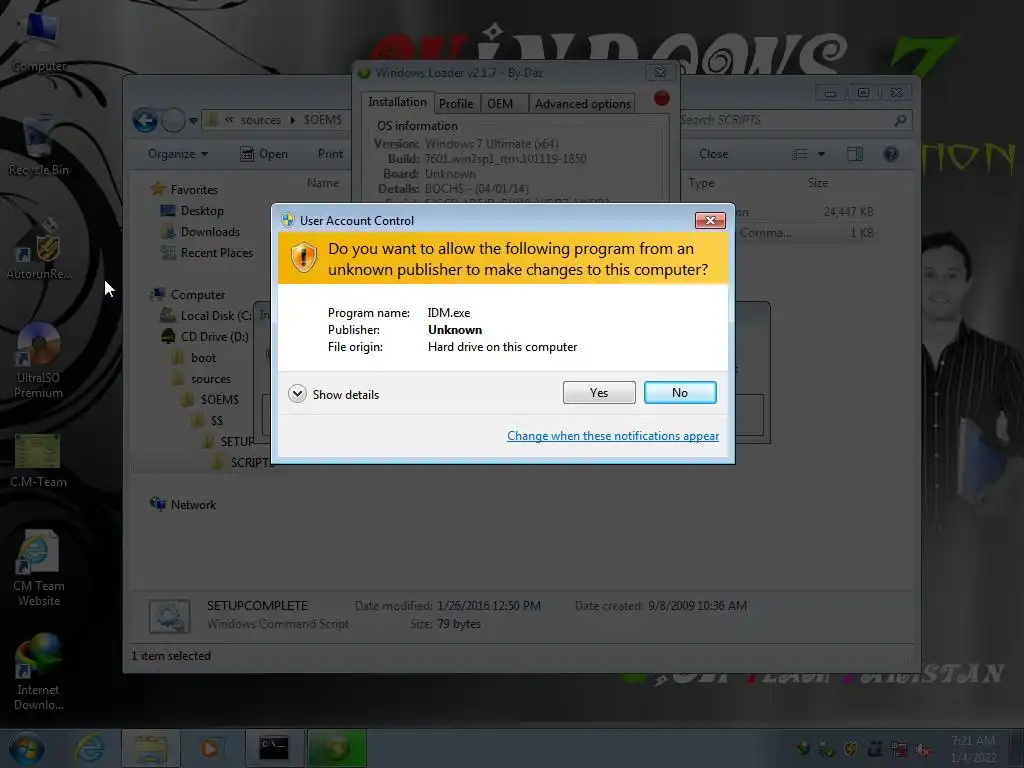Click Explorer back navigation arrow
Screen dimensions: 1024x768
pos(145,120)
